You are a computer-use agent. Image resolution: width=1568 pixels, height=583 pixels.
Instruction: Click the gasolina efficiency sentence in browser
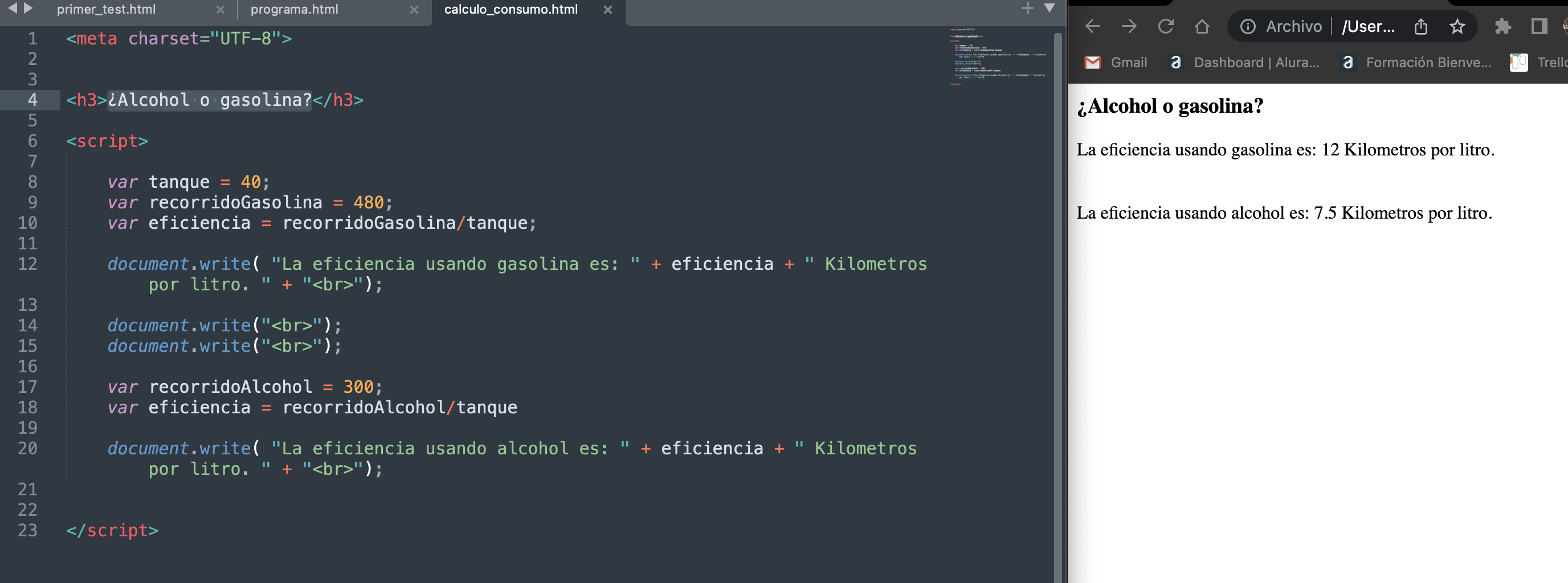[x=1285, y=150]
